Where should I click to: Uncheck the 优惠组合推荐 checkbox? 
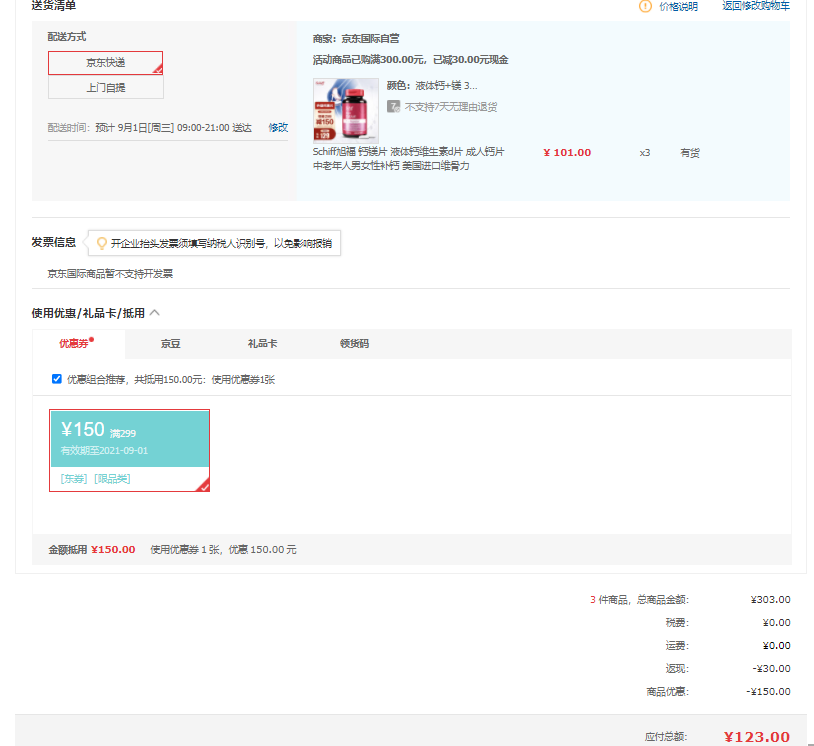point(57,379)
